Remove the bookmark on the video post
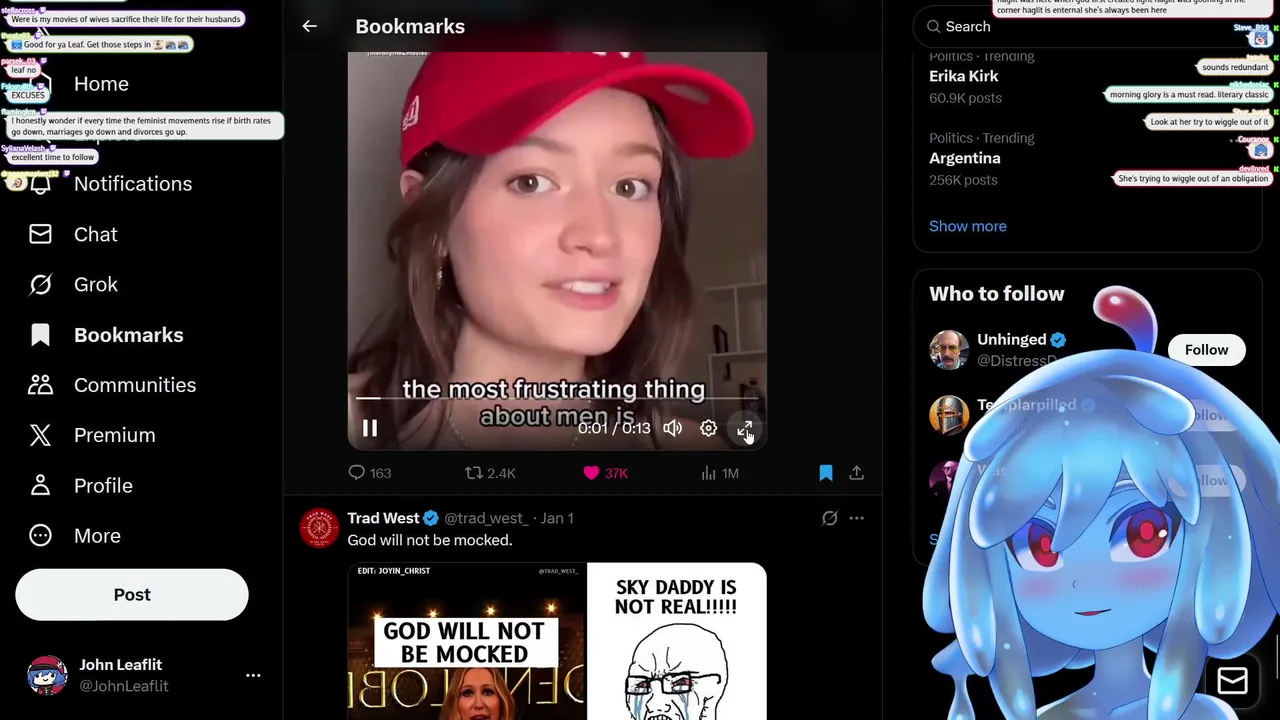The height and width of the screenshot is (720, 1280). coord(826,473)
